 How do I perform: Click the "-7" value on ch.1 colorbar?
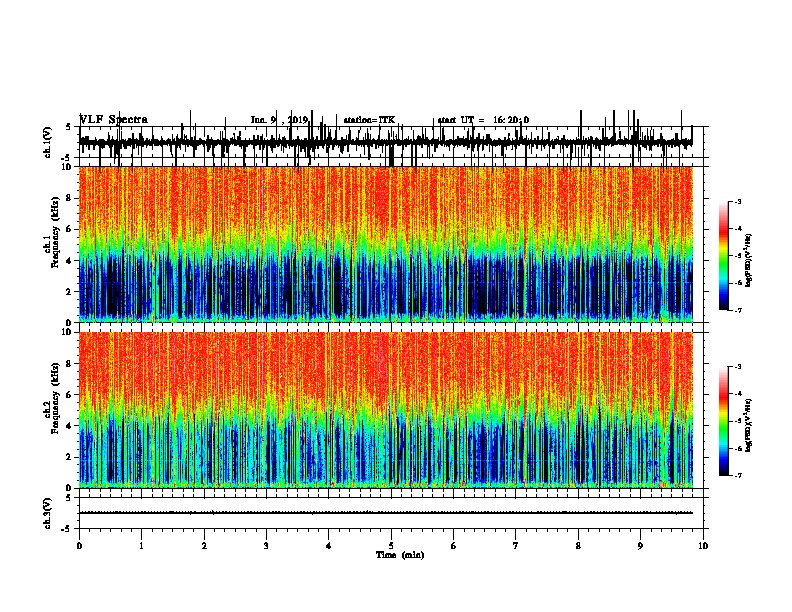click(x=738, y=310)
